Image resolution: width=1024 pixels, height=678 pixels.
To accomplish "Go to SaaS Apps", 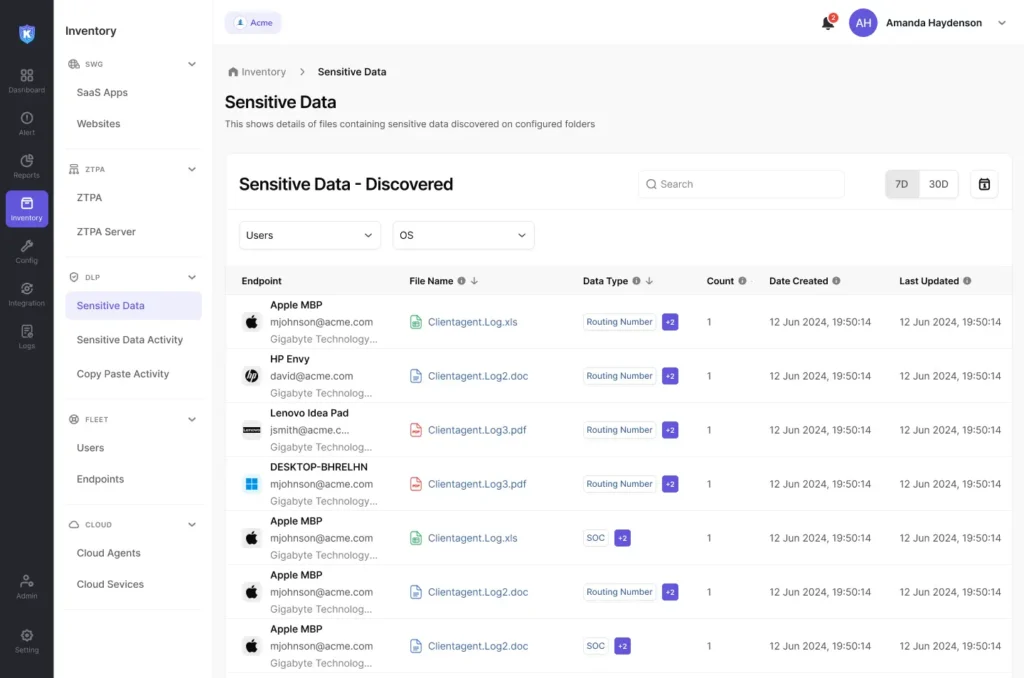I will pyautogui.click(x=102, y=93).
